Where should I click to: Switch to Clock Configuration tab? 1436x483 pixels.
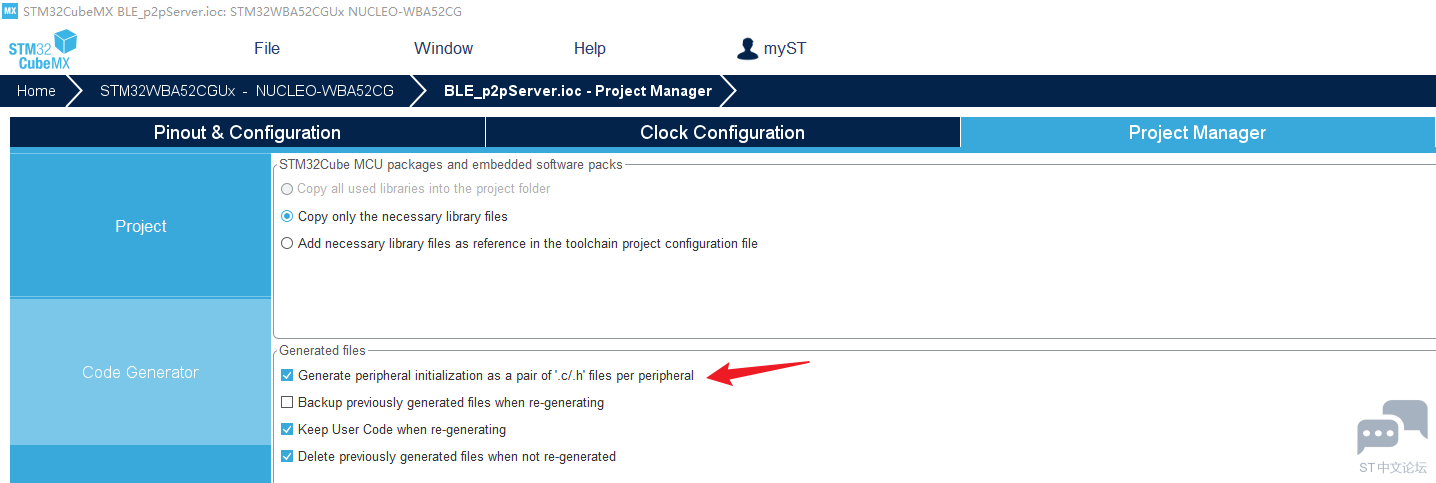pos(722,133)
